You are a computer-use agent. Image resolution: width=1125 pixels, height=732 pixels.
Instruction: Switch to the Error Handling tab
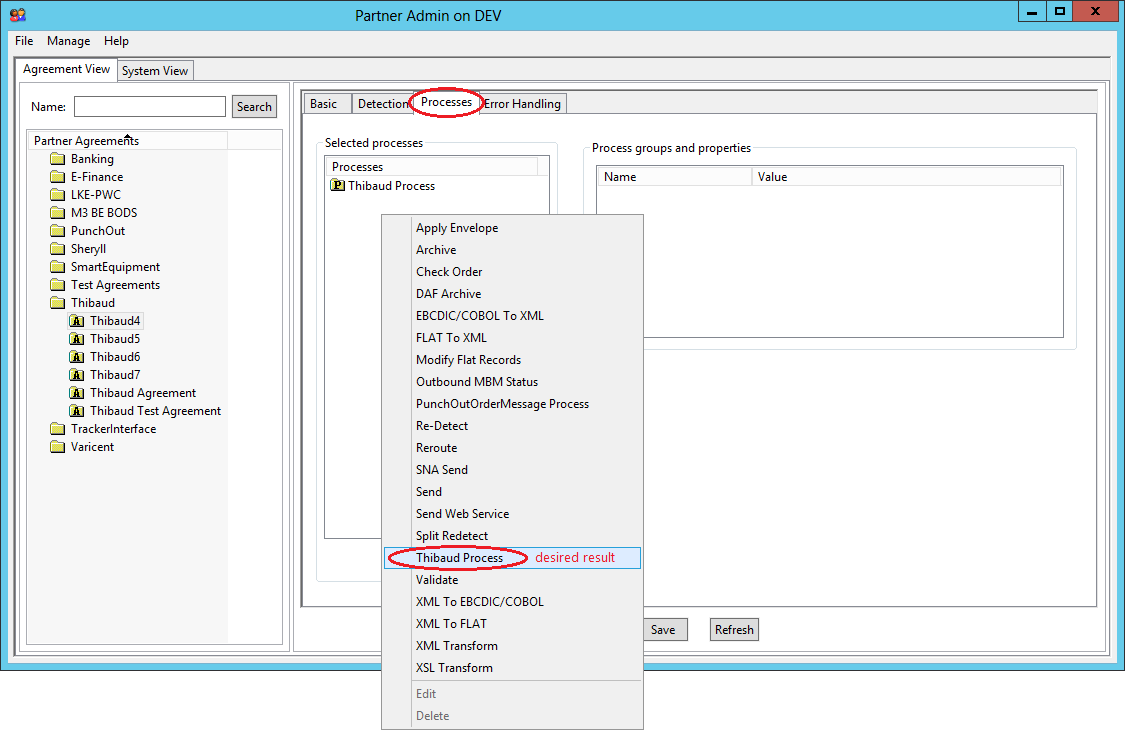(x=523, y=104)
